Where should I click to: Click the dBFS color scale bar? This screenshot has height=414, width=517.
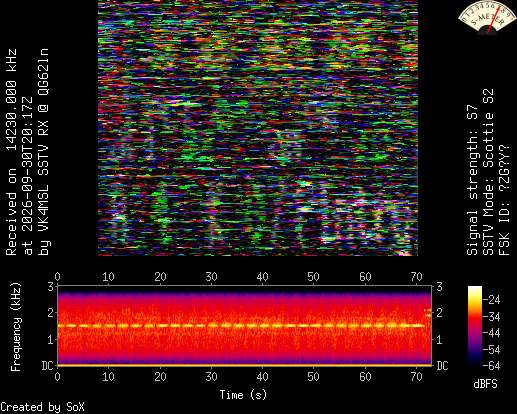[475, 326]
